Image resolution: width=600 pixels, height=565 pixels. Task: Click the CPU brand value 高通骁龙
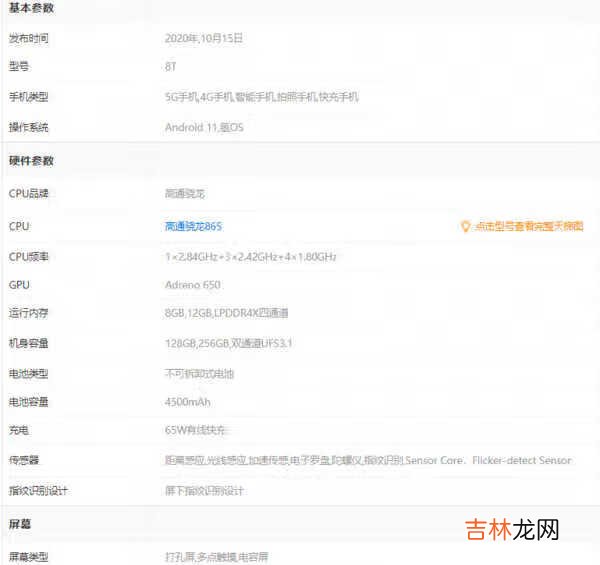coord(185,194)
